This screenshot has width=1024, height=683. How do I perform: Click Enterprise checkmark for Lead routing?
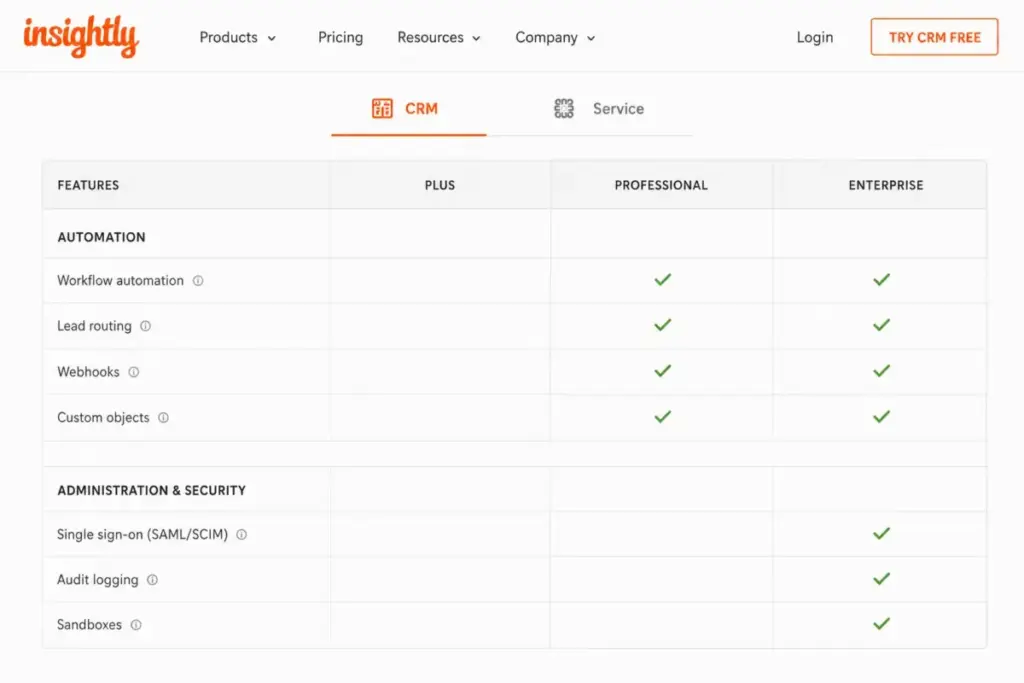point(882,325)
